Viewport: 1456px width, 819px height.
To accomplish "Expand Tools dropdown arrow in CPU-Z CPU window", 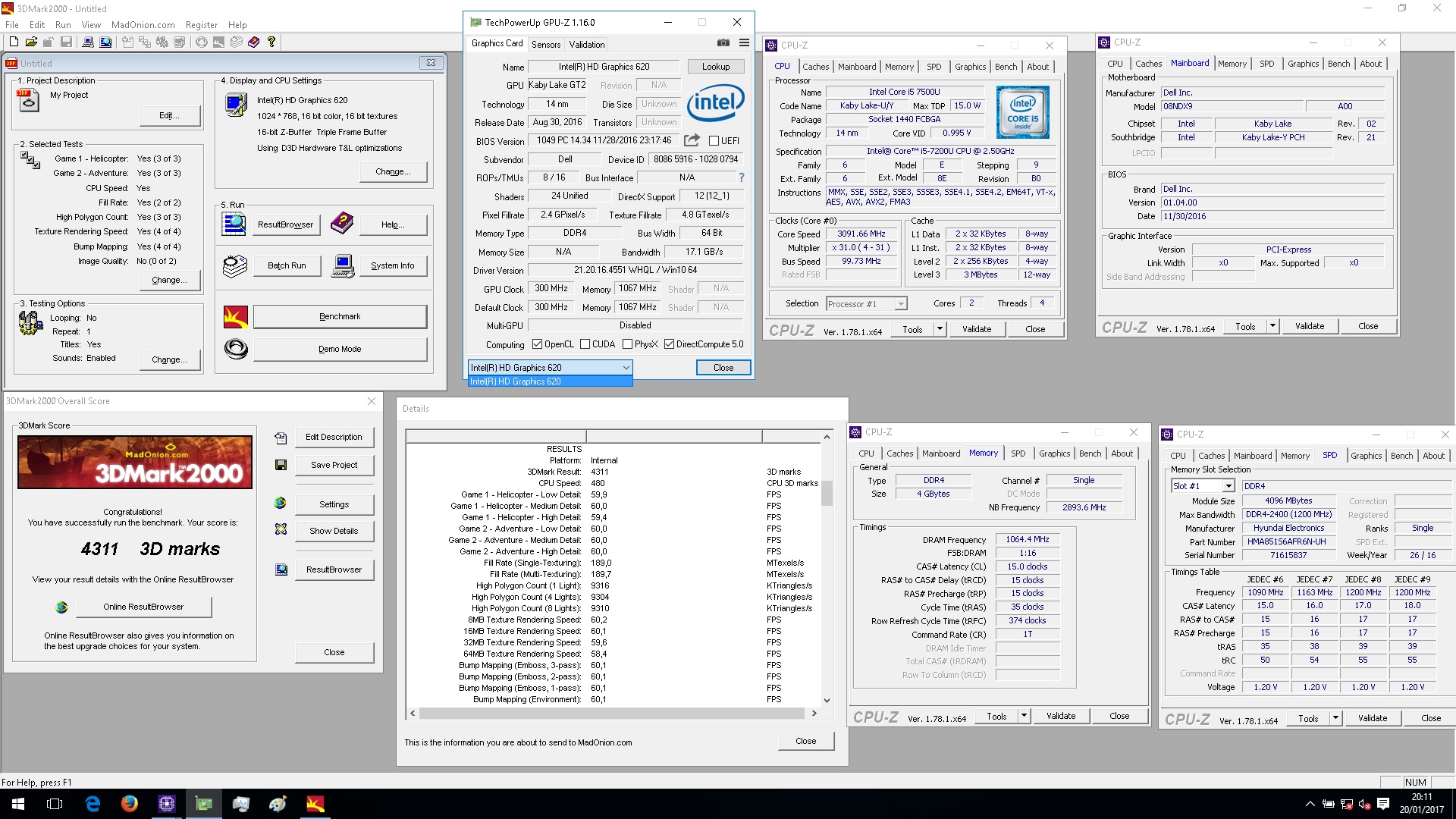I will pyautogui.click(x=940, y=329).
